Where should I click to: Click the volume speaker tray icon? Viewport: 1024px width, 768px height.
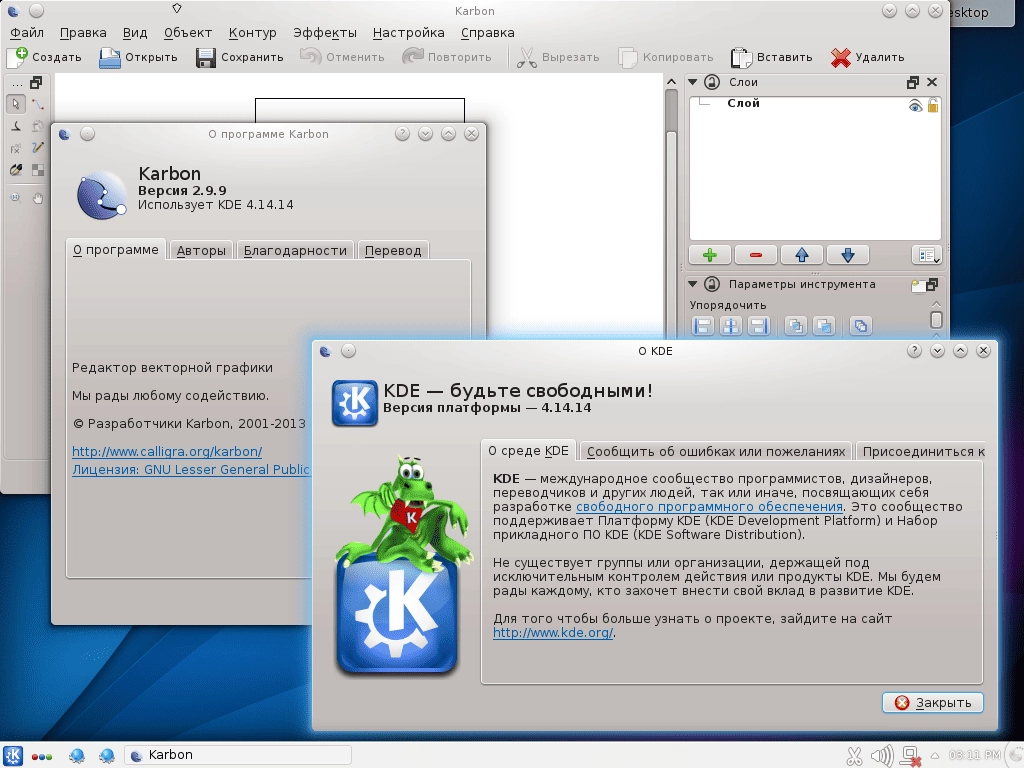tap(882, 756)
